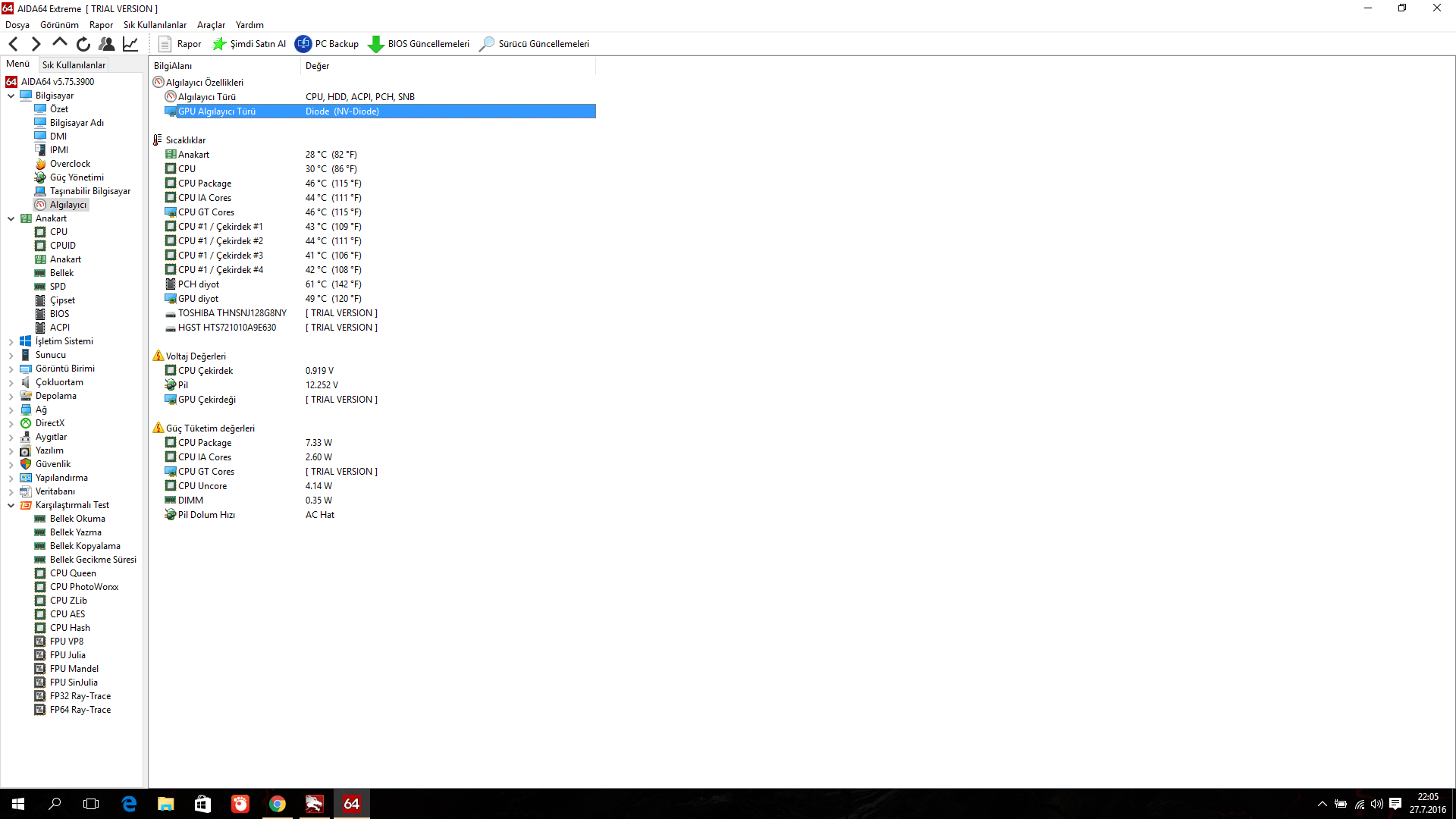Screen dimensions: 1456x819
Task: Open the Araçlar menu
Action: point(211,25)
